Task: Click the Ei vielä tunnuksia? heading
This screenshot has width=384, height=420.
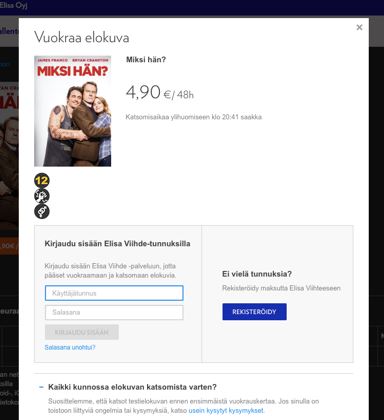Action: [257, 274]
